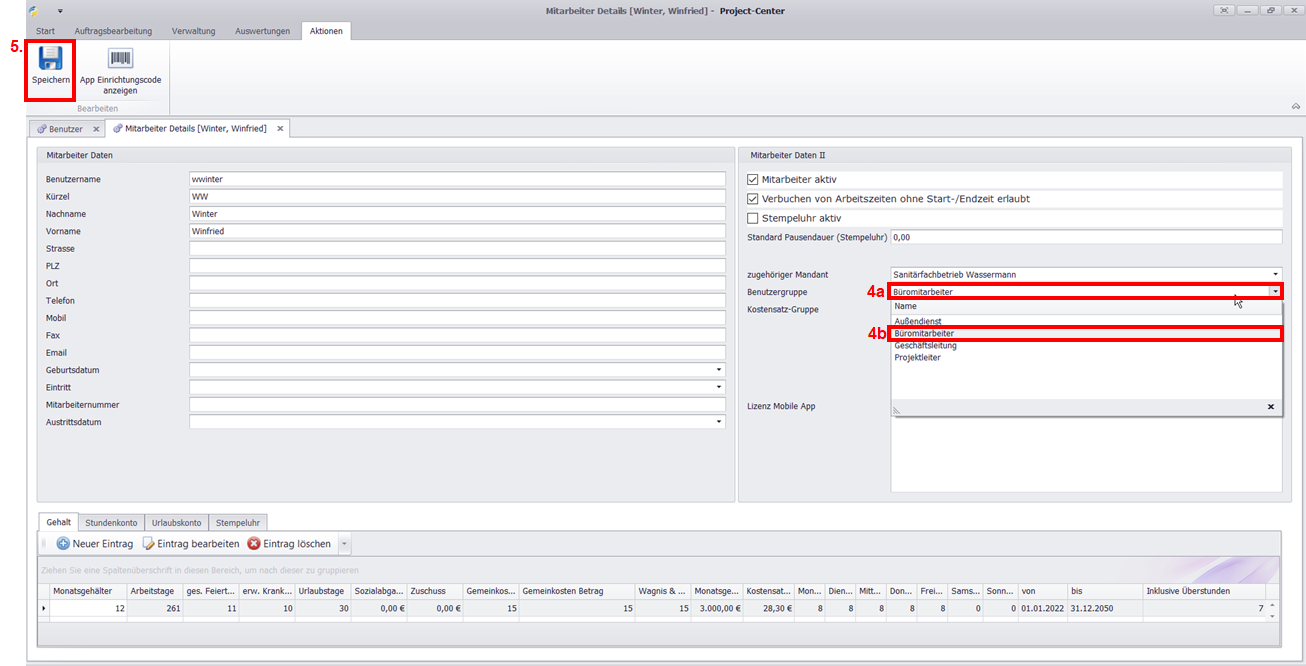Open the zugehöriger Mandant dropdown

pos(1275,274)
